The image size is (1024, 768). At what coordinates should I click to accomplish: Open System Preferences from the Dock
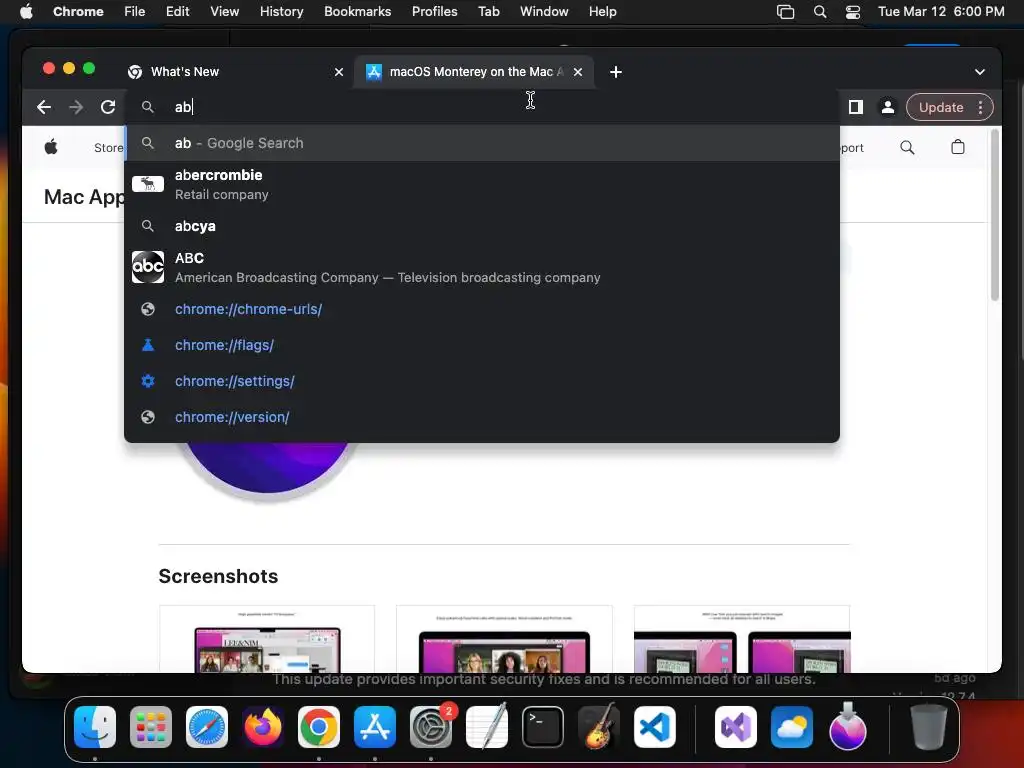pos(431,727)
